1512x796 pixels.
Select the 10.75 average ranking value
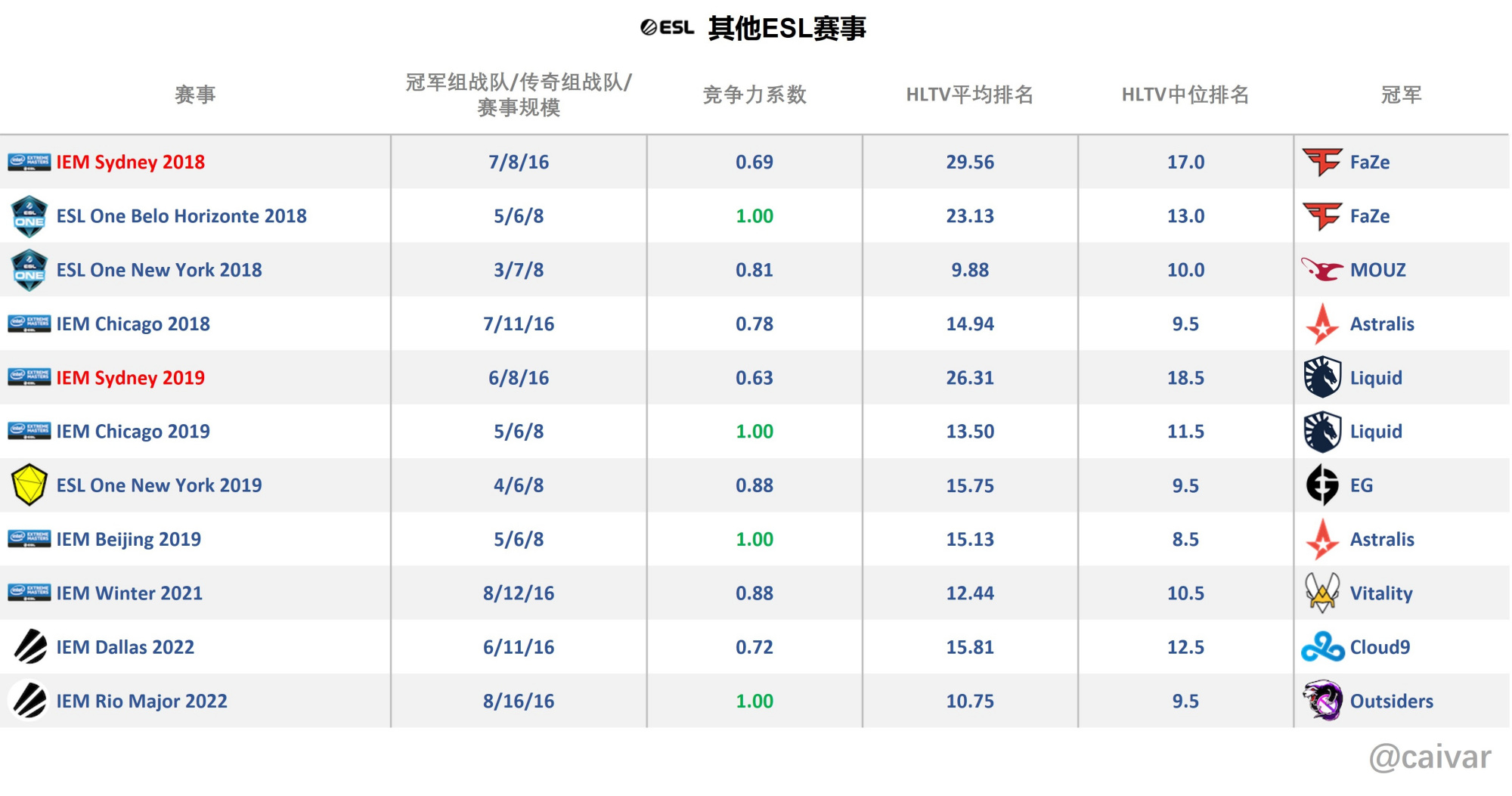[970, 701]
